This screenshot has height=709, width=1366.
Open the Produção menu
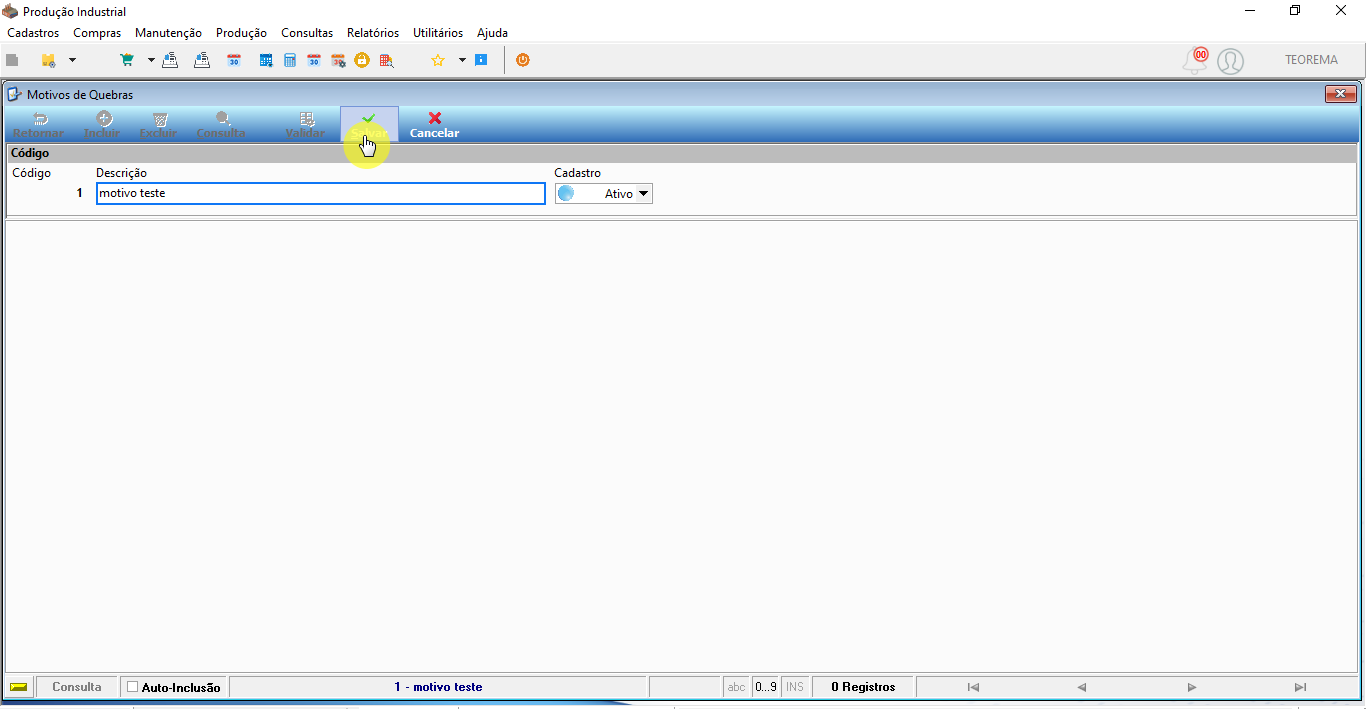click(x=241, y=33)
